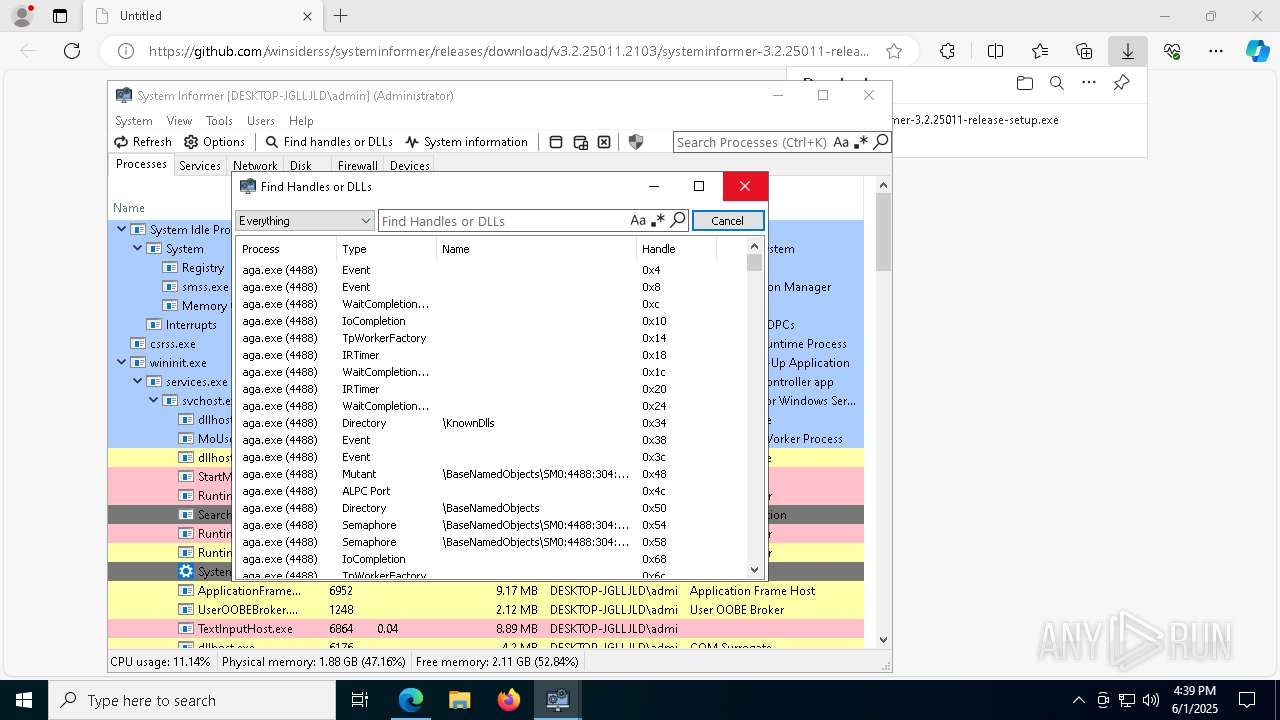Open the Tools menu
Viewport: 1280px width, 720px height.
219,120
